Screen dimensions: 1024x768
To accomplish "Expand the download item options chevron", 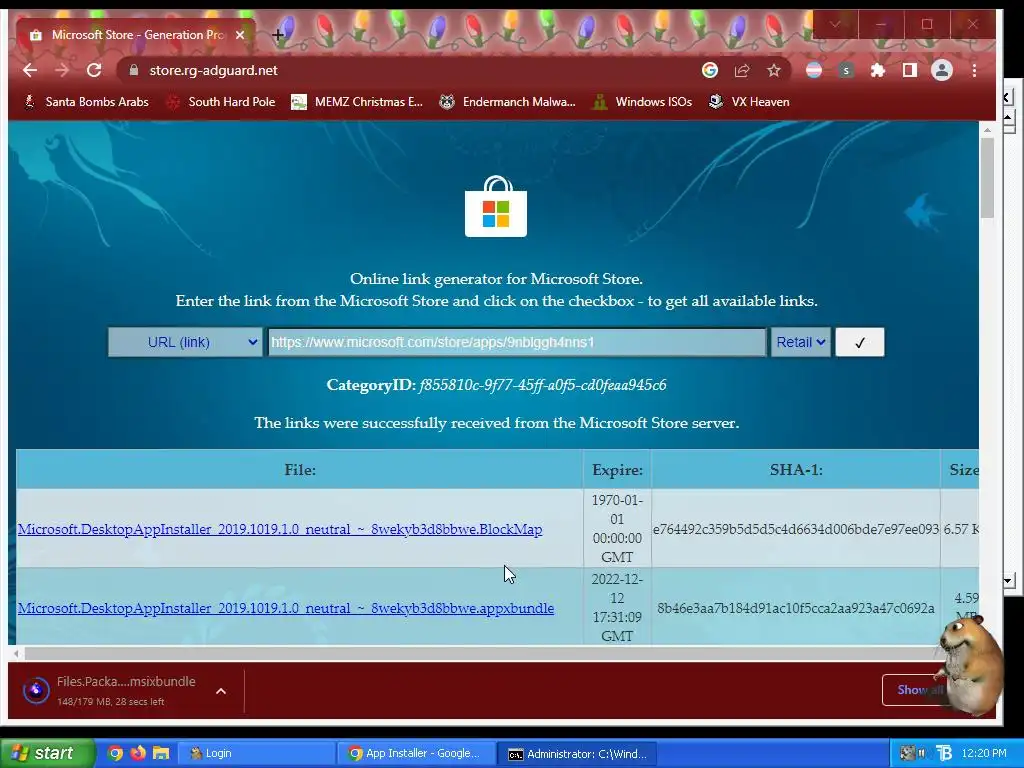I will click(x=221, y=691).
